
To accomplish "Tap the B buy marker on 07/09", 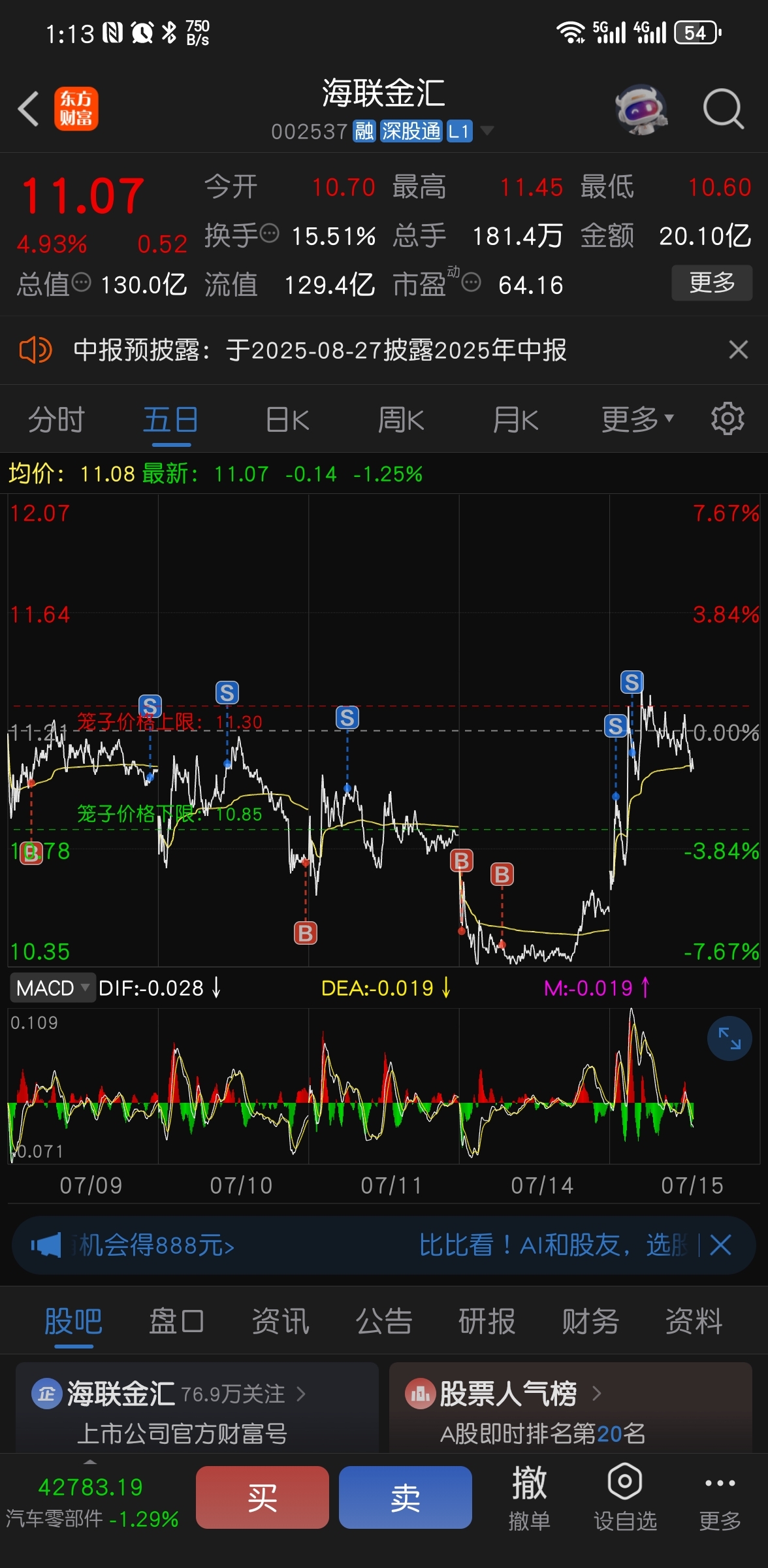I will tap(31, 853).
